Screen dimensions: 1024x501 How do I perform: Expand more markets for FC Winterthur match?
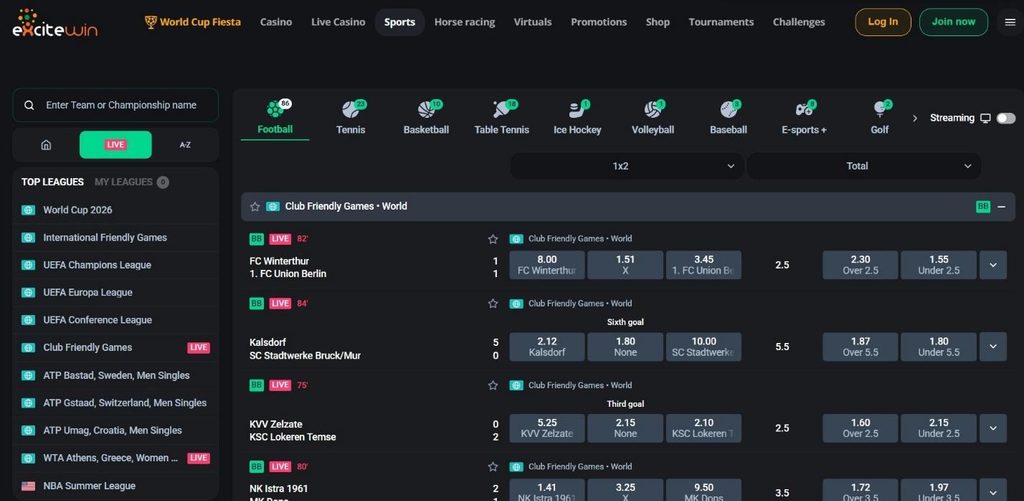(993, 265)
